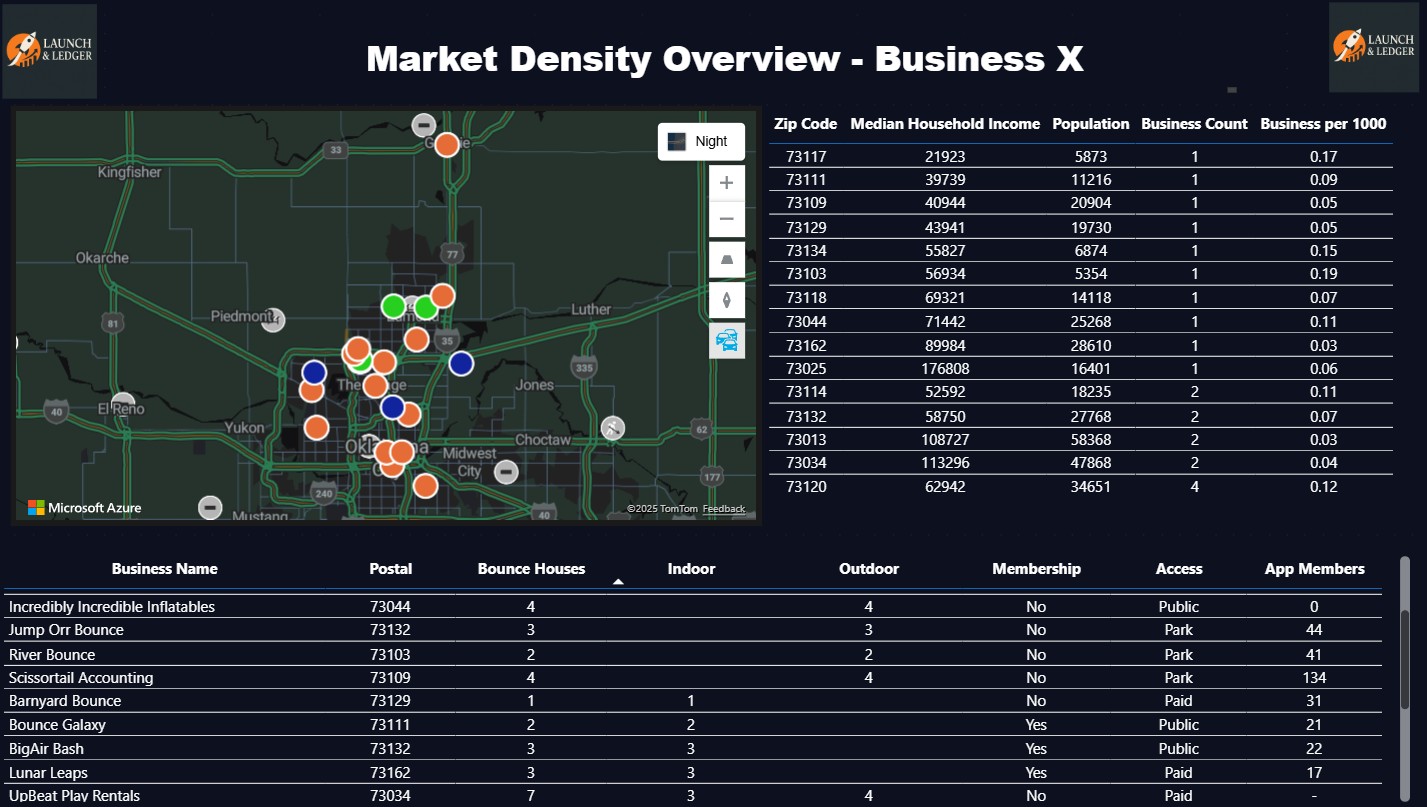1427x807 pixels.
Task: Click the Launch & Ledger logo top left
Action: coord(49,49)
